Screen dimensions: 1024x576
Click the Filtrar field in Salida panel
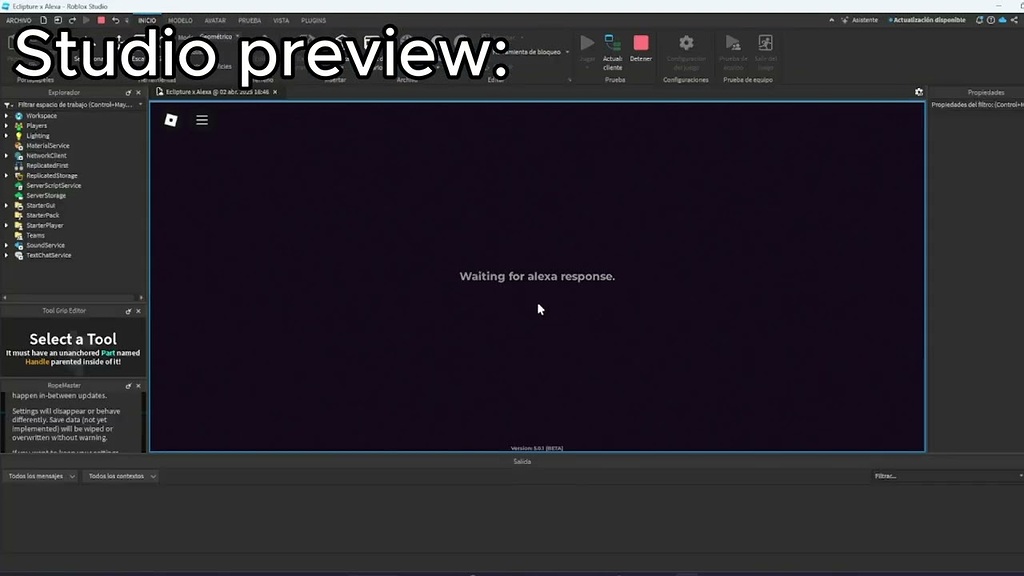point(947,476)
